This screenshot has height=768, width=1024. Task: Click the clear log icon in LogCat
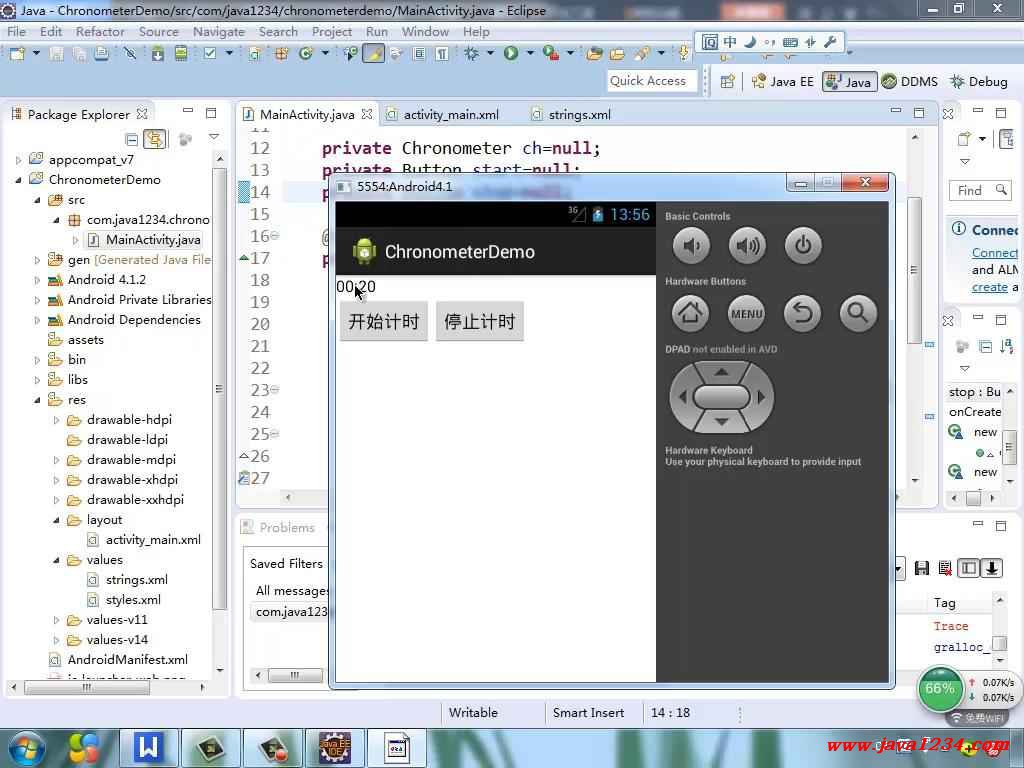click(945, 568)
